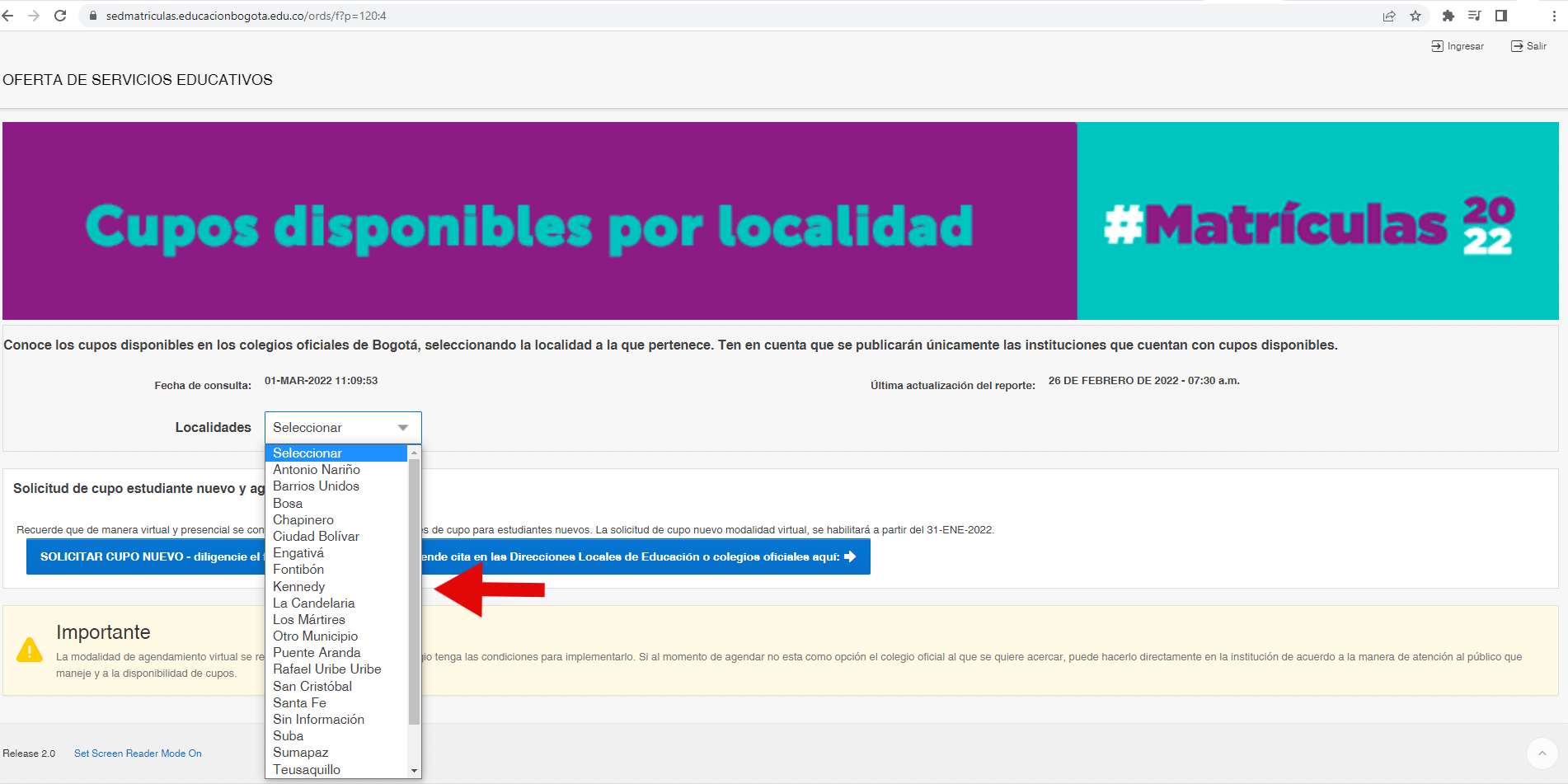Click the address bar URL
Image resolution: width=1568 pixels, height=784 pixels.
pos(246,16)
